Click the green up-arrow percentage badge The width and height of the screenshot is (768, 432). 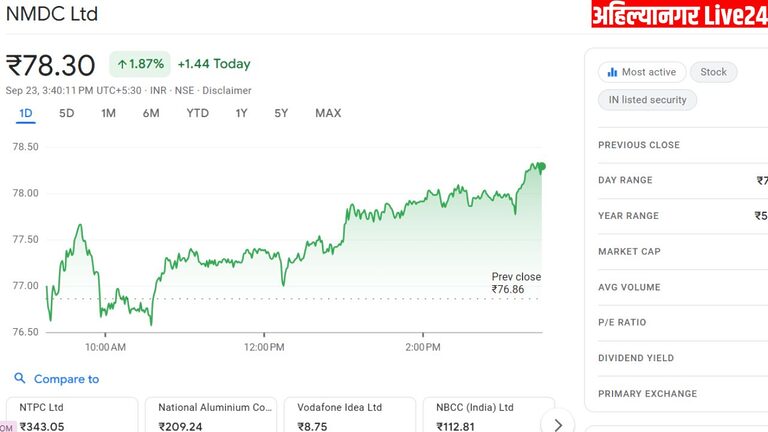coord(139,64)
